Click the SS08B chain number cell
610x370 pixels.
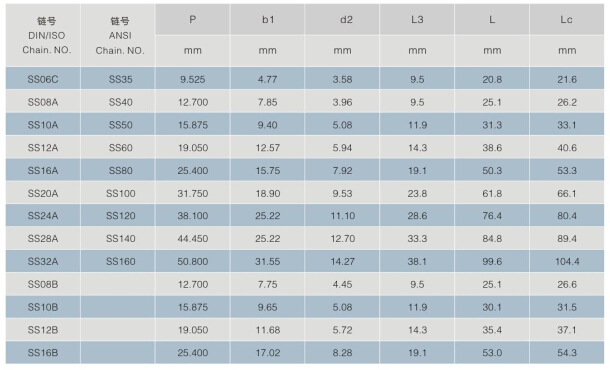point(43,284)
